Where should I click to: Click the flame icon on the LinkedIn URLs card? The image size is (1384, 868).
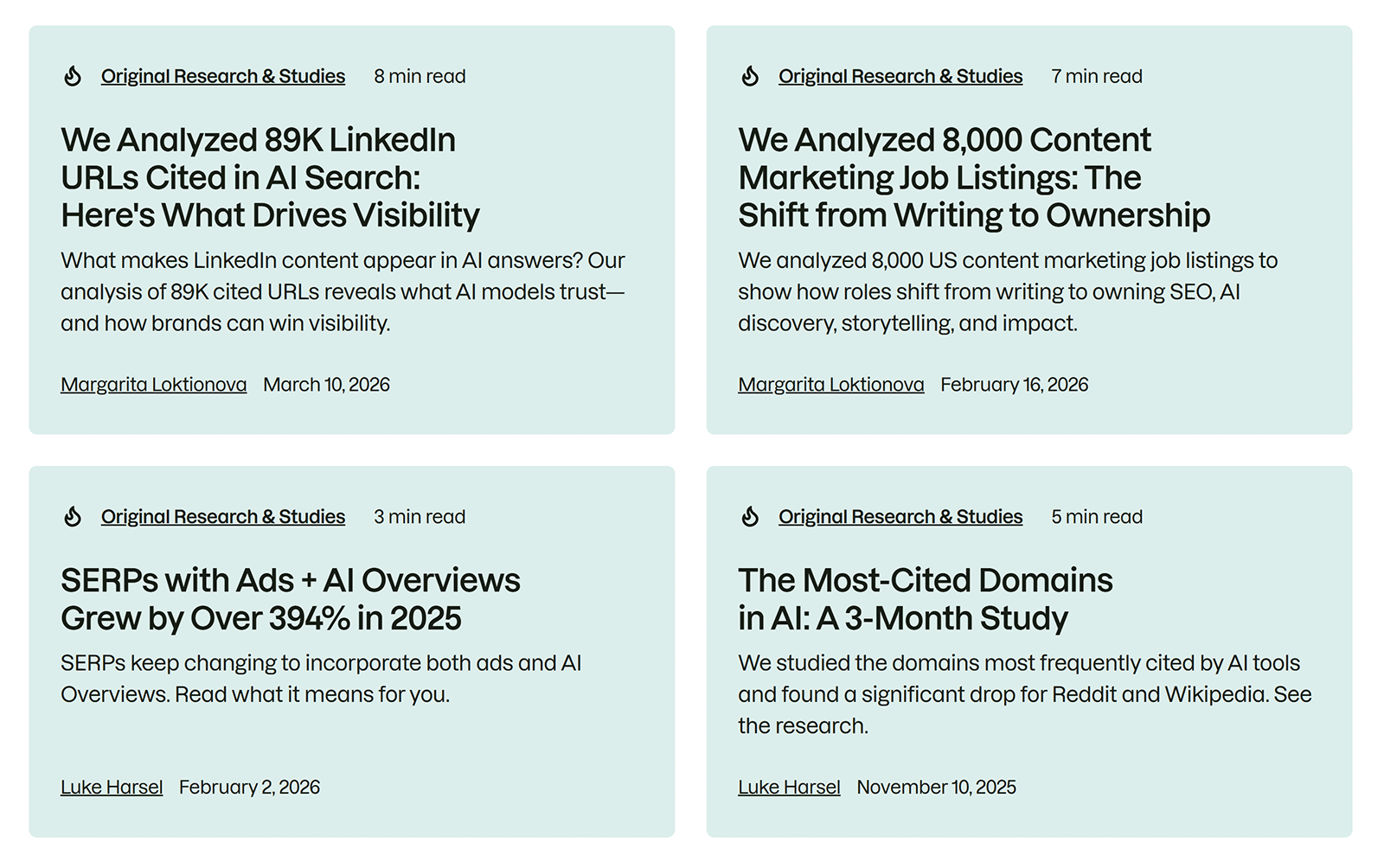73,76
